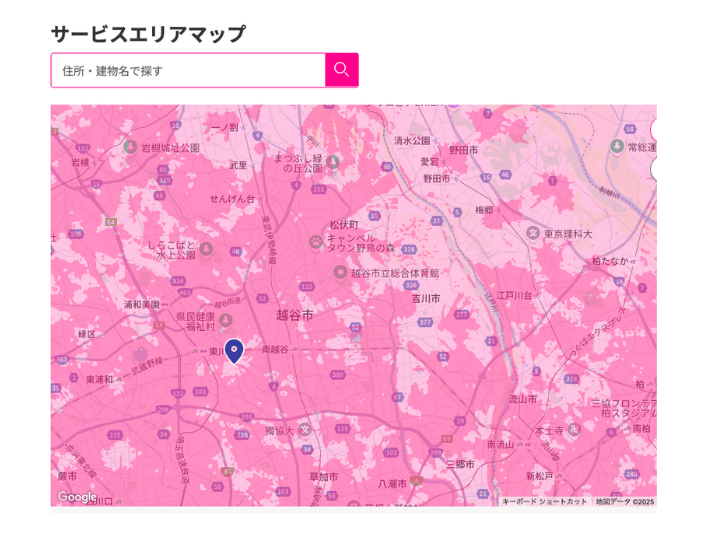Screen dimensions: 710x533
Task: Click the 越谷市 city label
Action: [295, 315]
